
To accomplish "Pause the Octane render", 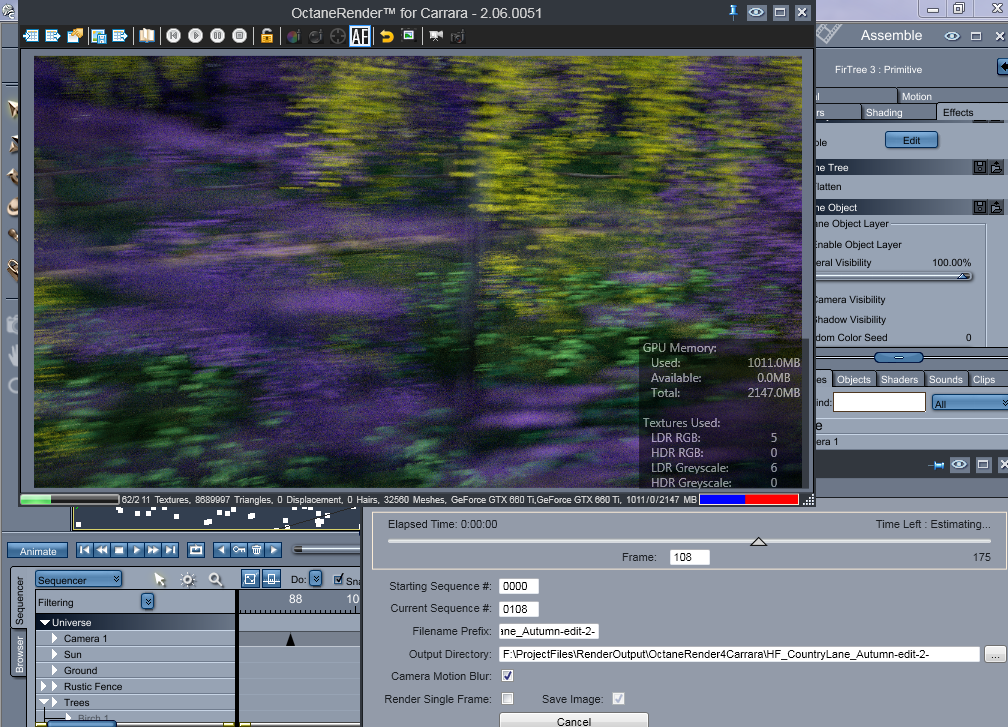I will click(217, 36).
